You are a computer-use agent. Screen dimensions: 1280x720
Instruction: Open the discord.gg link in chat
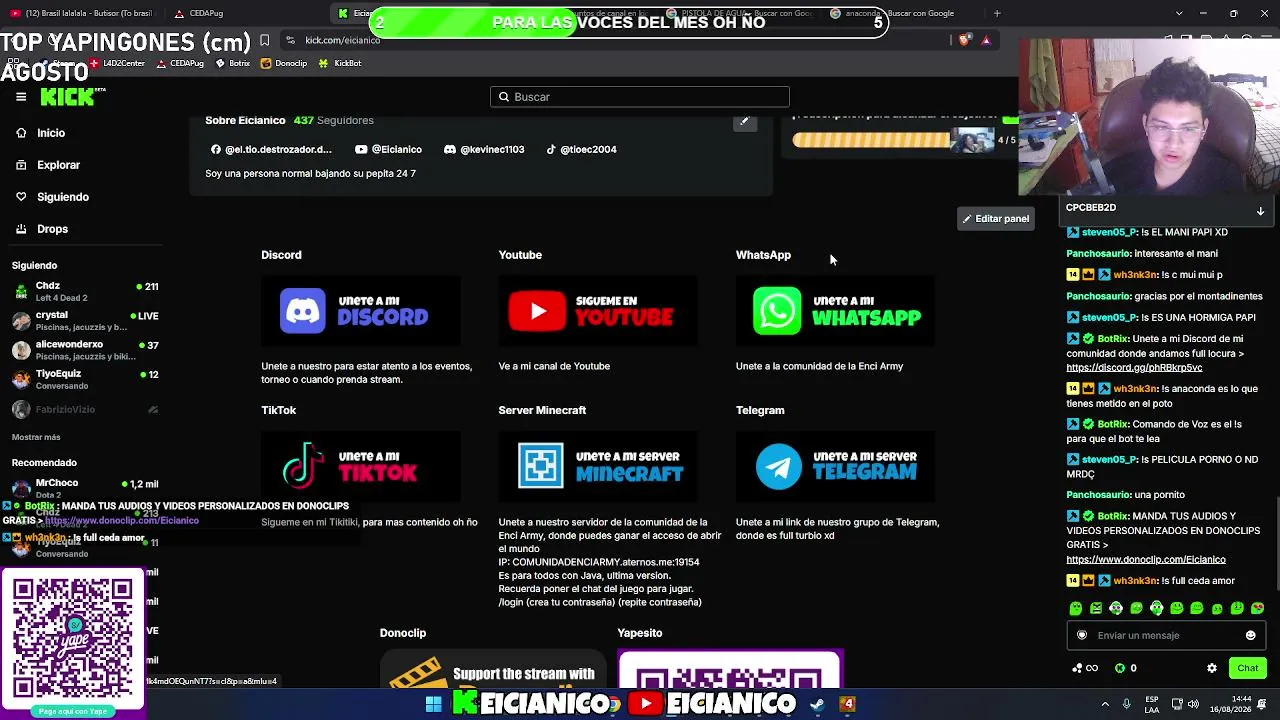pyautogui.click(x=1134, y=368)
